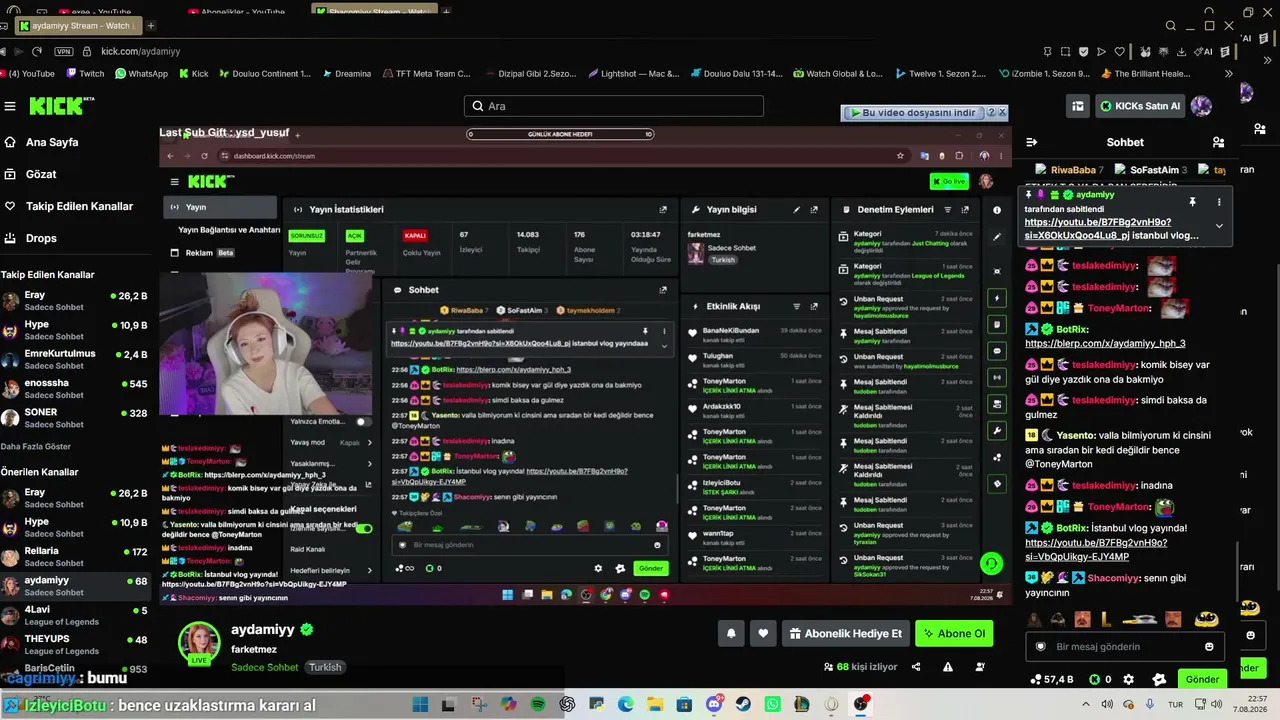The width and height of the screenshot is (1280, 720).
Task: Toggle the browser VPN badge
Action: tap(64, 51)
